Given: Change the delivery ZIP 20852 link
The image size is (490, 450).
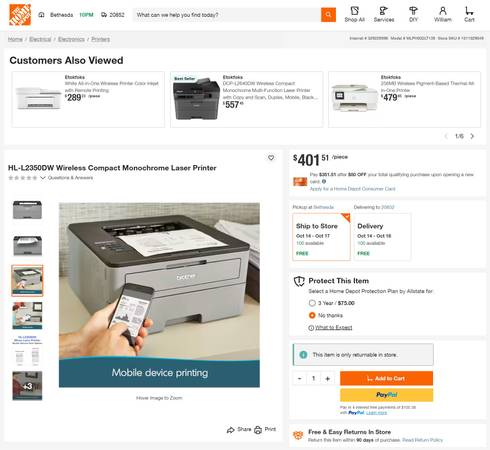Looking at the screenshot, I should 388,207.
